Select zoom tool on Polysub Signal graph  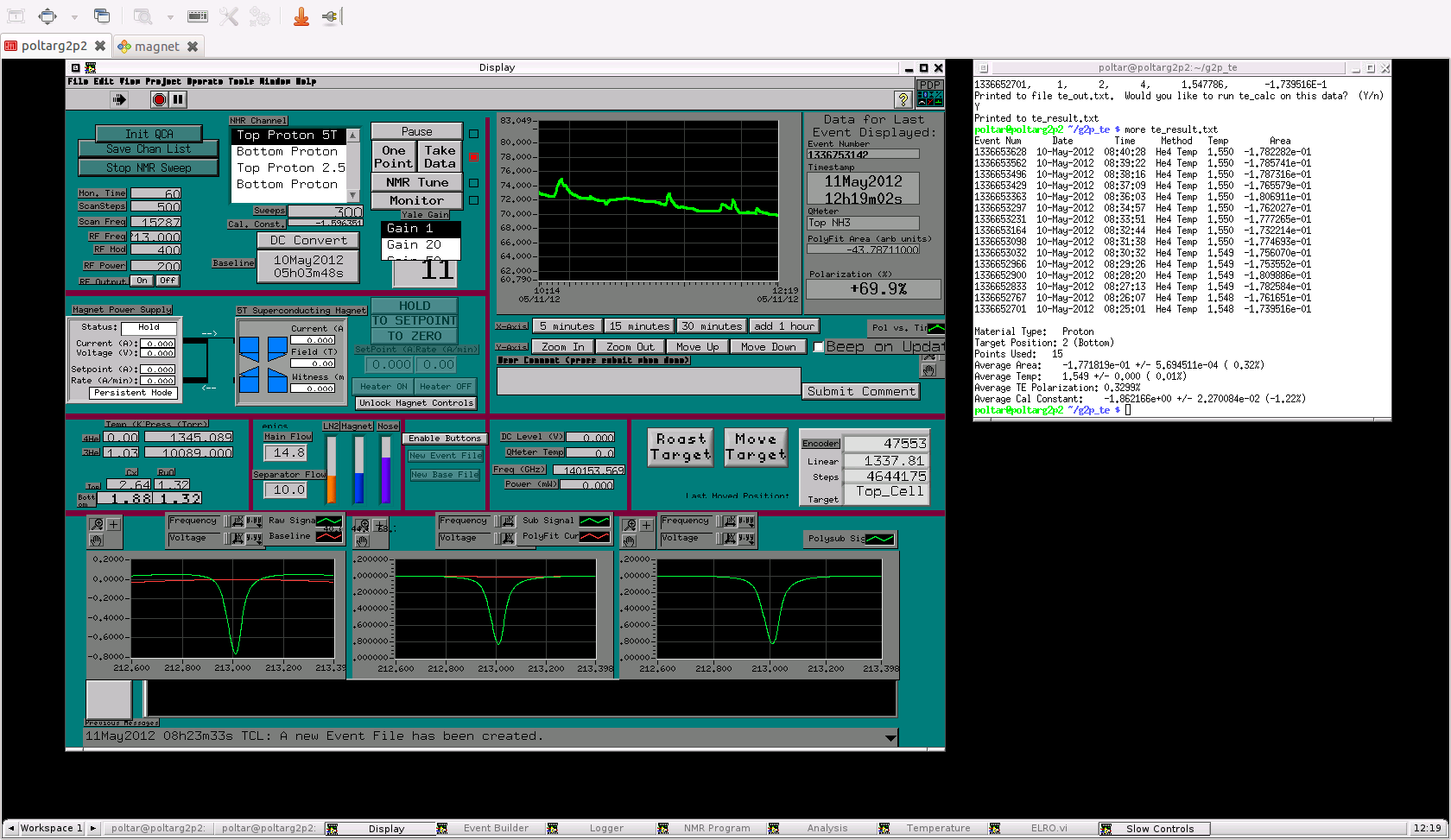630,525
